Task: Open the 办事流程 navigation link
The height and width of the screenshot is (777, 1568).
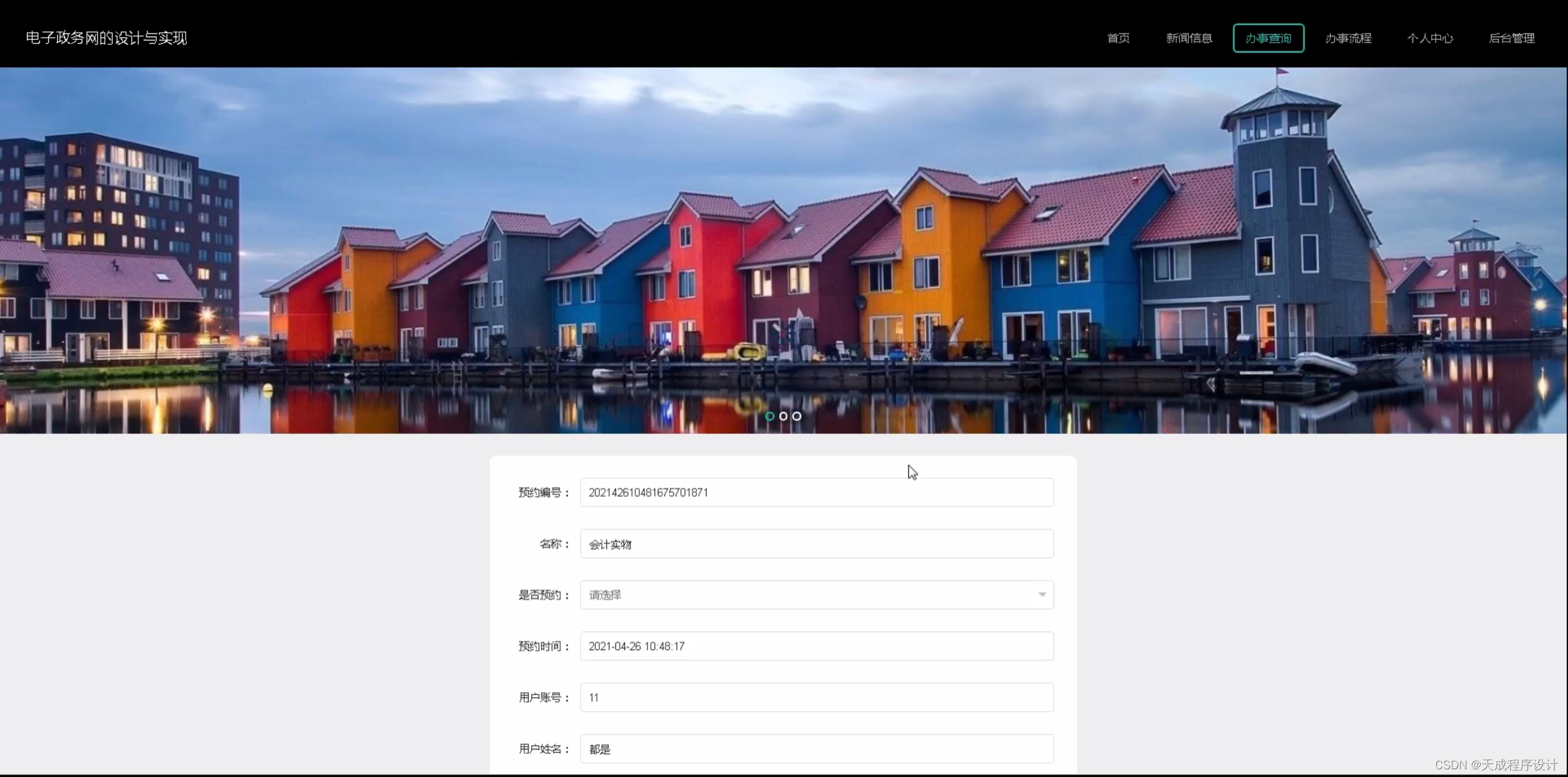Action: coord(1348,38)
